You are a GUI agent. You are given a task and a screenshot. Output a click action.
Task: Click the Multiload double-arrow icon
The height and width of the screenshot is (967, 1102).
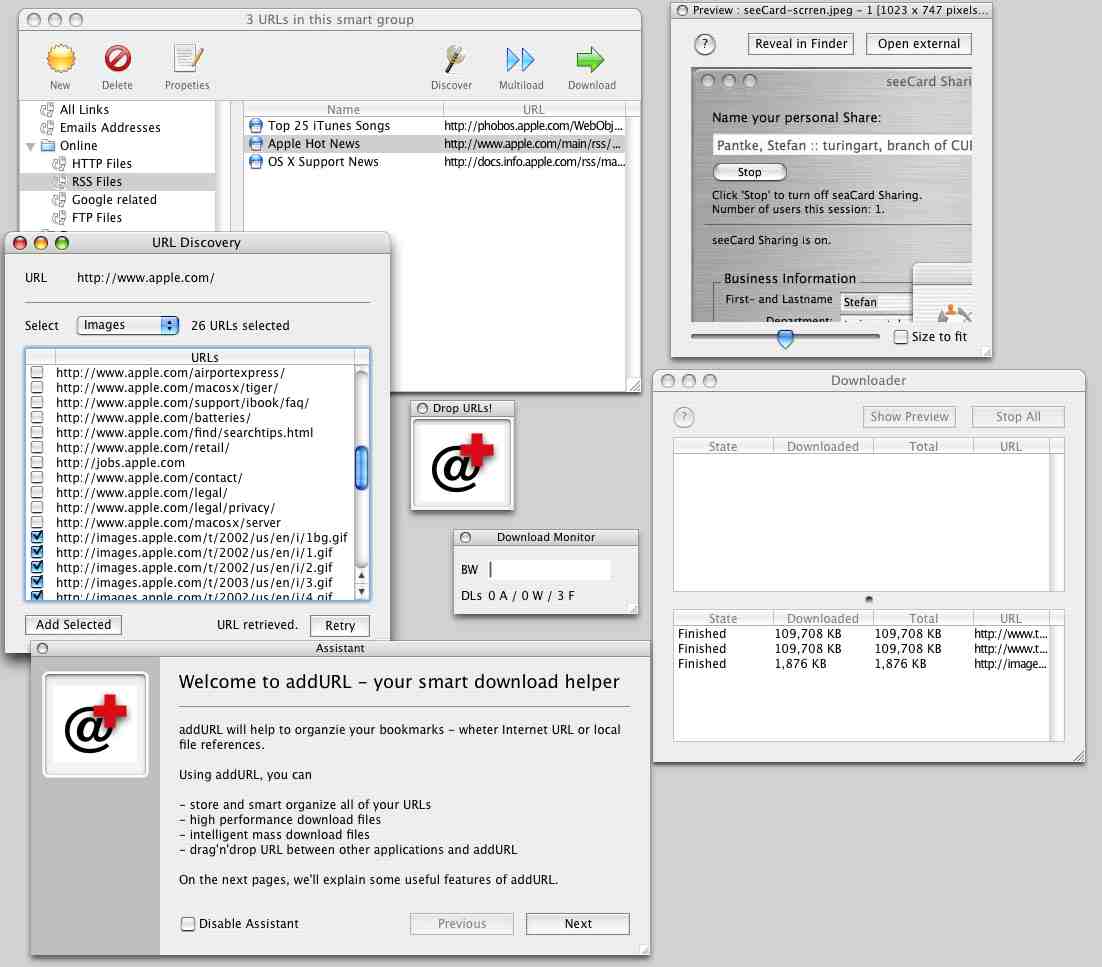coord(520,60)
